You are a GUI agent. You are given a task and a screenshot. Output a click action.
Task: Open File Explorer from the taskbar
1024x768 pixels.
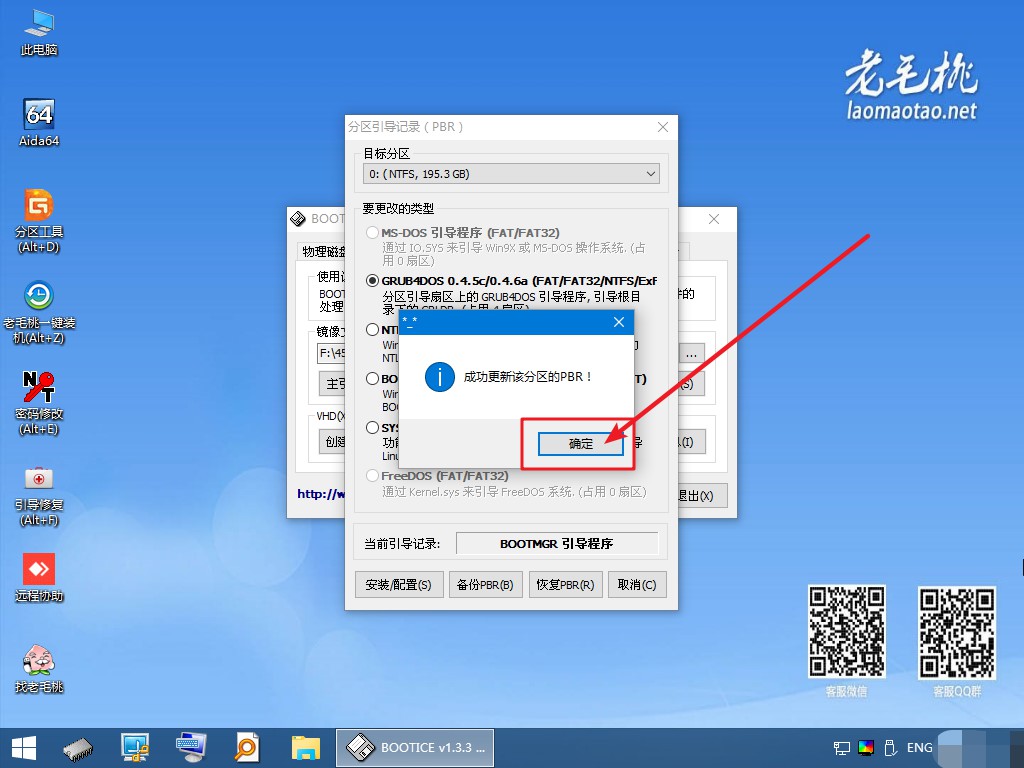[x=306, y=748]
